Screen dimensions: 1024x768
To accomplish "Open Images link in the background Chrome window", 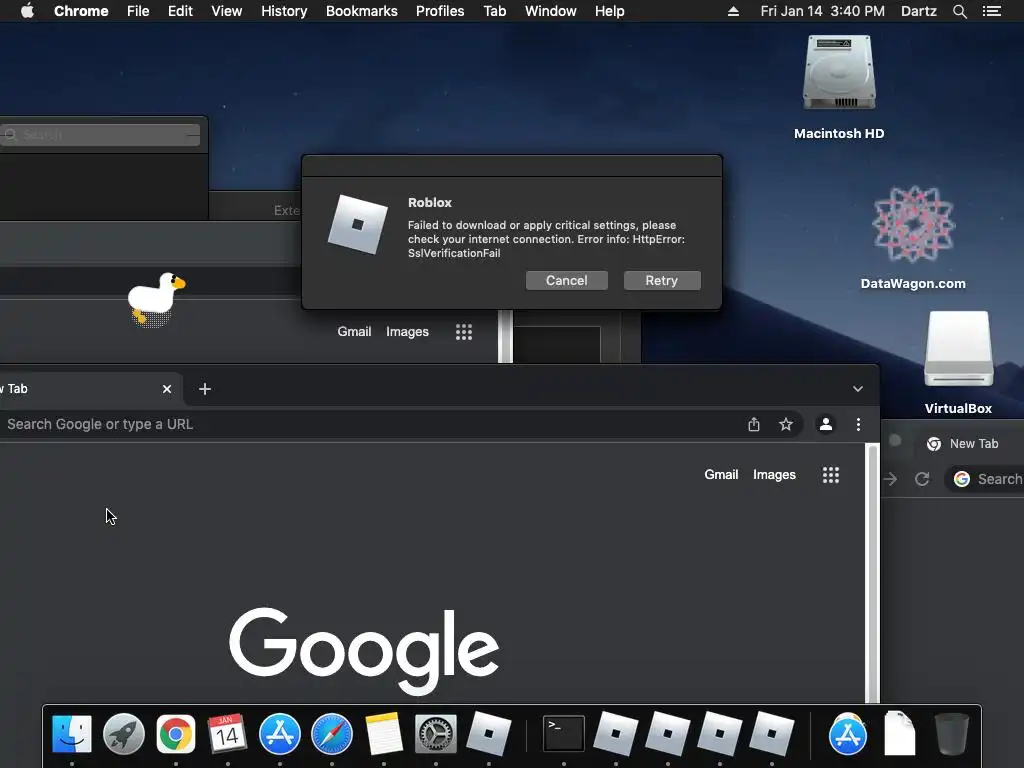I will [x=407, y=332].
